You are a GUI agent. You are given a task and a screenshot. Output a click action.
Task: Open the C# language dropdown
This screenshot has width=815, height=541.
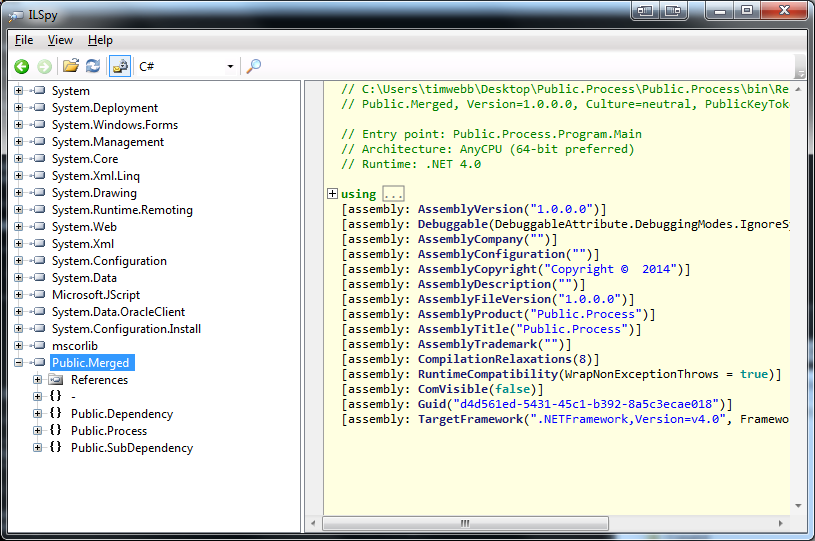230,67
